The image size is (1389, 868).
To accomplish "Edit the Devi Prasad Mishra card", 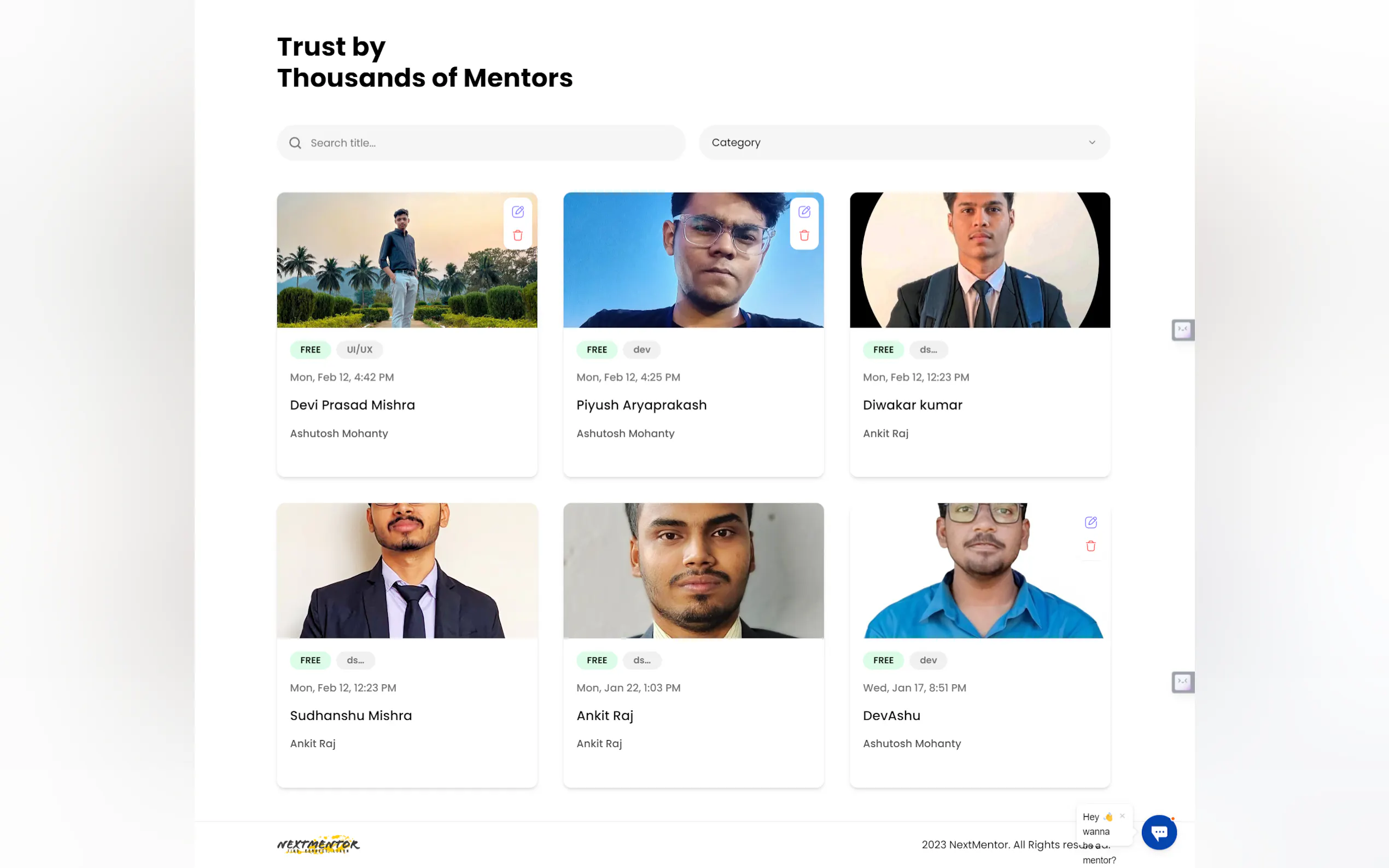I will (x=517, y=212).
